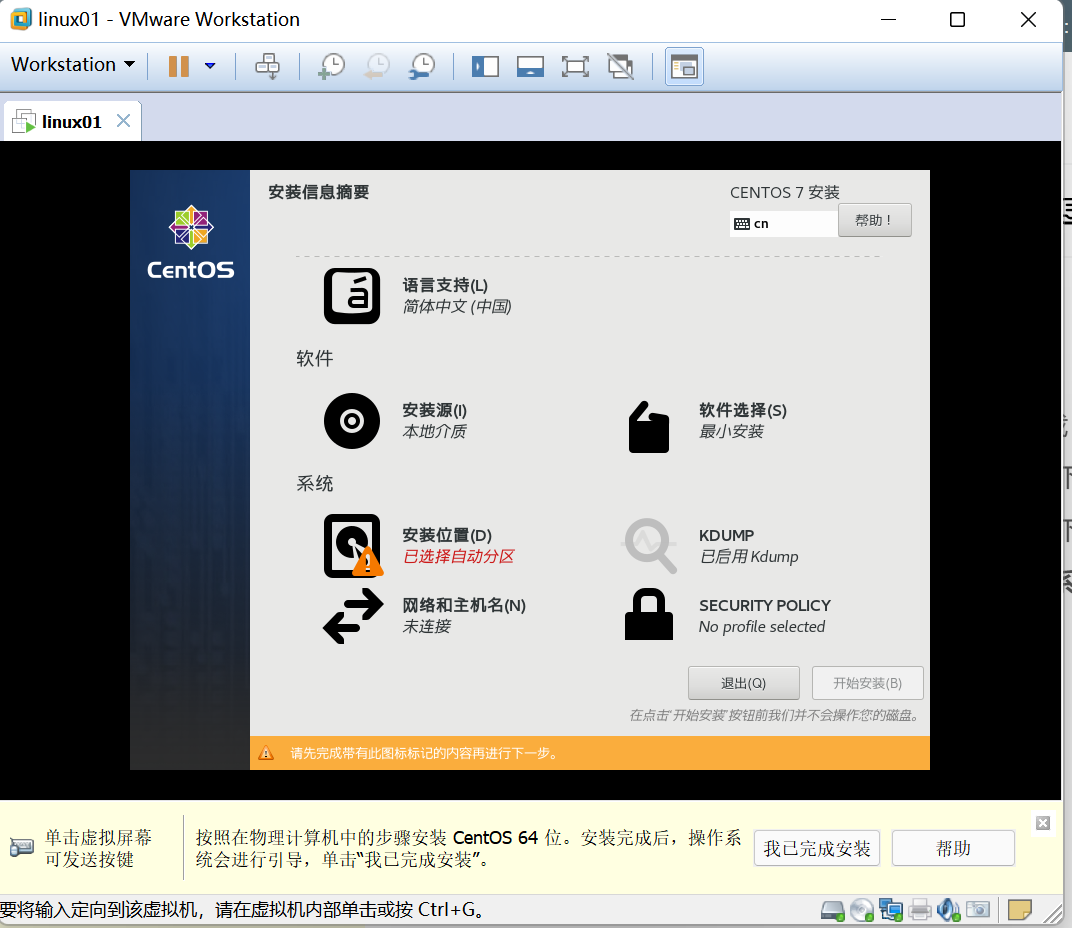Image resolution: width=1072 pixels, height=928 pixels.
Task: Close the linux01 tab
Action: tap(124, 121)
